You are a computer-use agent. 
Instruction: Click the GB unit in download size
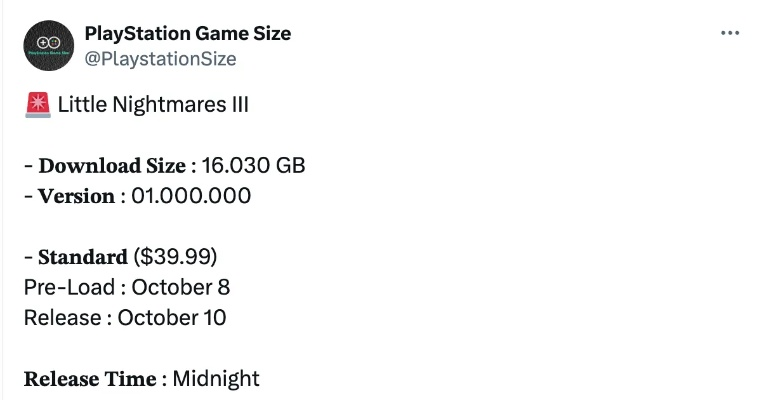coord(289,165)
